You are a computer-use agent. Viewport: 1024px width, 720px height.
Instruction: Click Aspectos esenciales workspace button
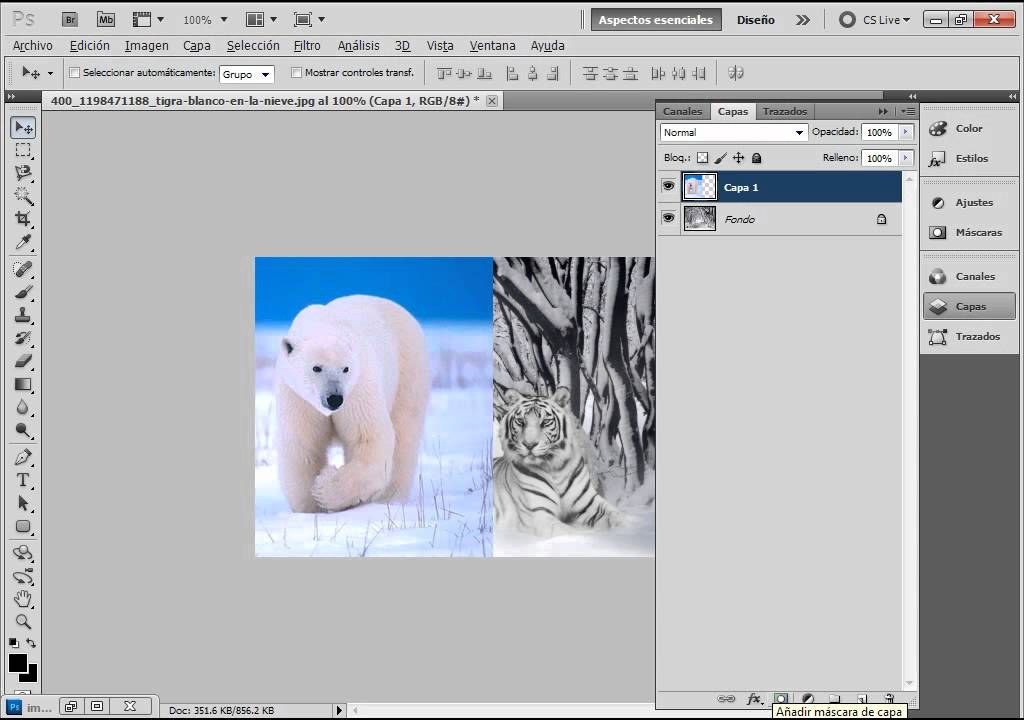point(656,20)
